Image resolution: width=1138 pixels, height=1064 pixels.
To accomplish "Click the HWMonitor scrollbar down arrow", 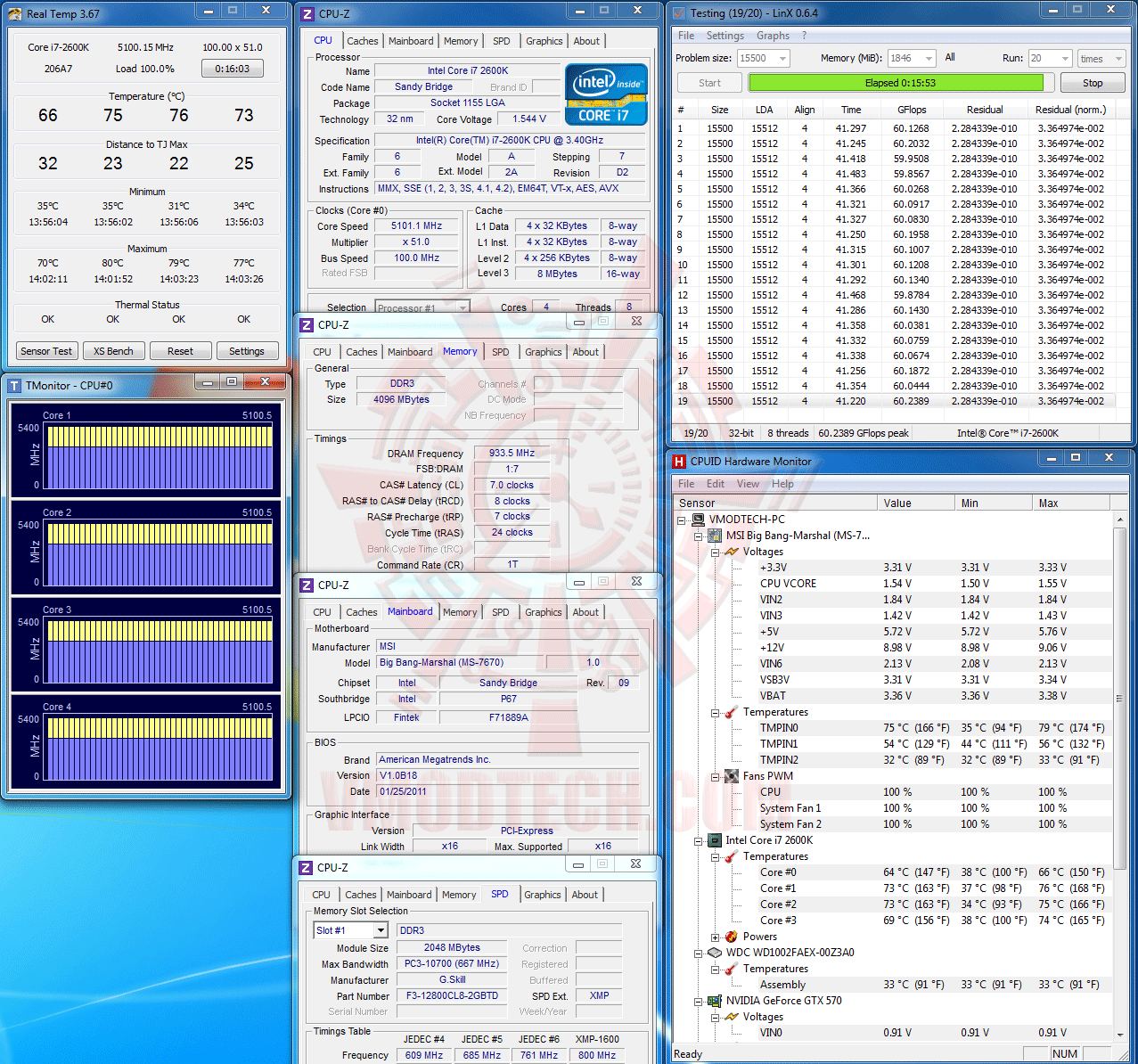I will [x=1120, y=1035].
